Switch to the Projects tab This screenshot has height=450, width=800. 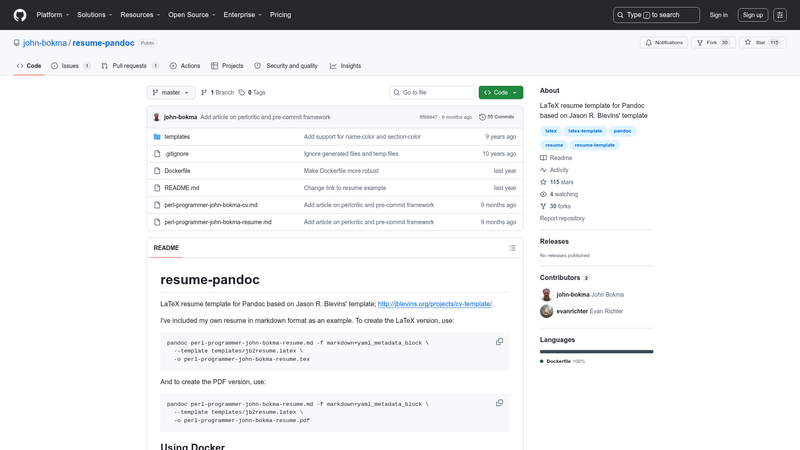point(227,66)
